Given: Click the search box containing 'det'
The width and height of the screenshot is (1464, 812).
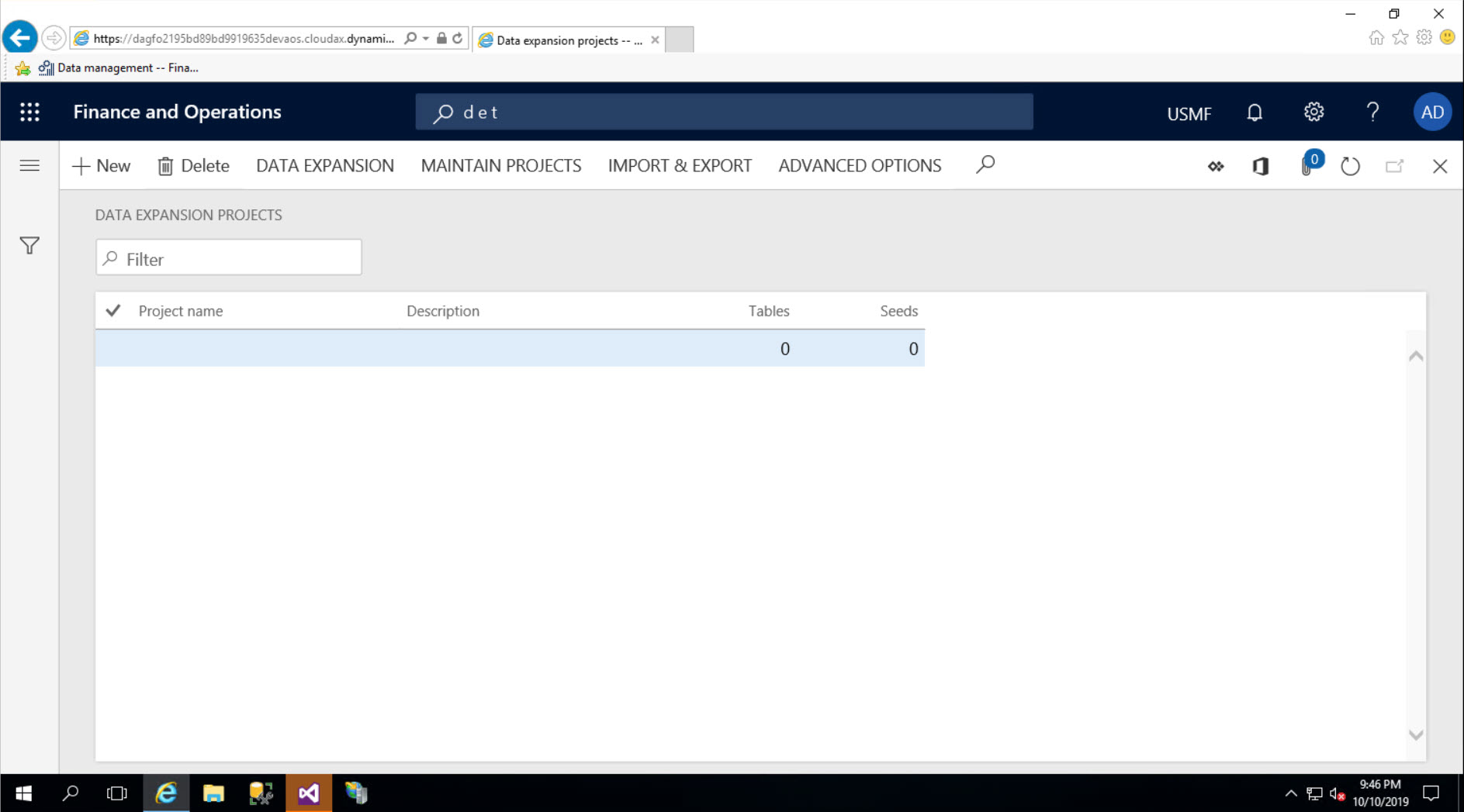Looking at the screenshot, I should 724,112.
